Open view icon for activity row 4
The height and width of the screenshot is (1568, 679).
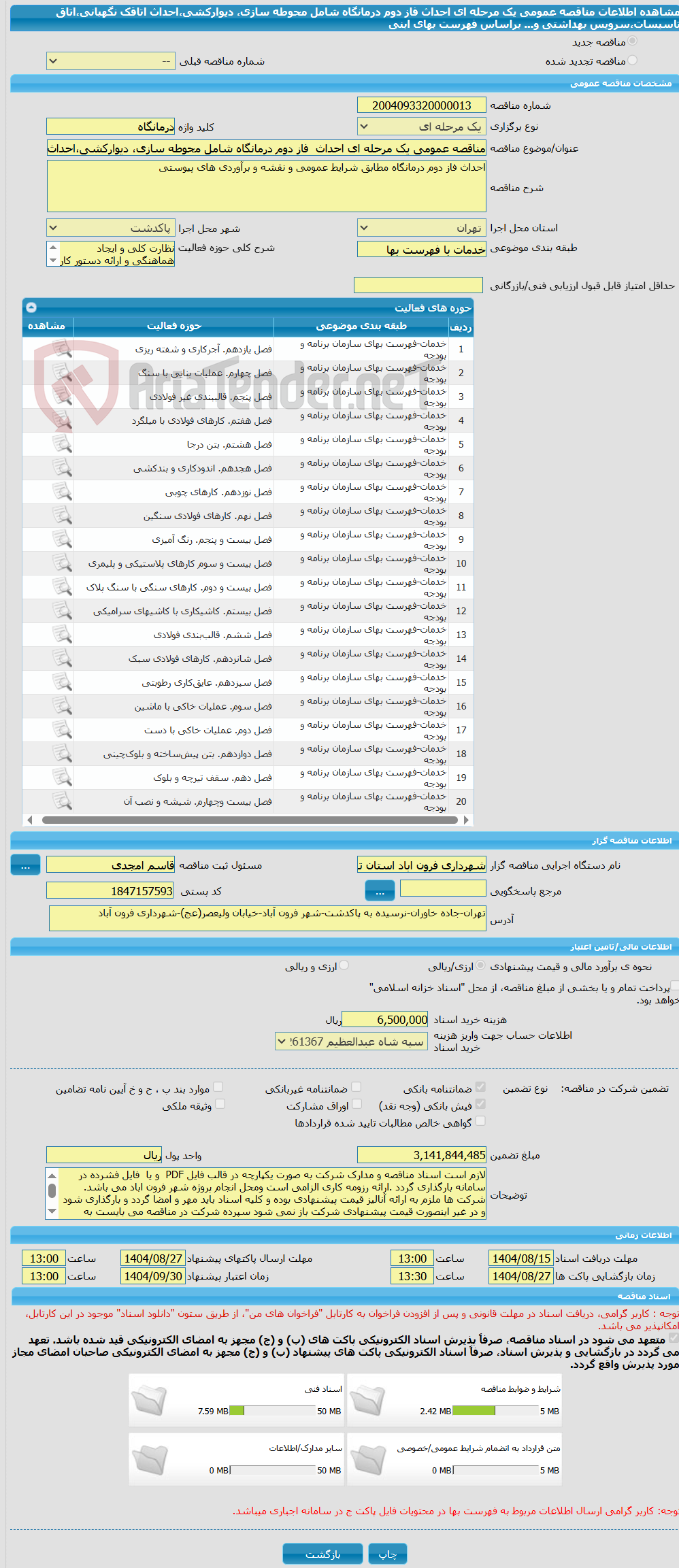[x=62, y=420]
